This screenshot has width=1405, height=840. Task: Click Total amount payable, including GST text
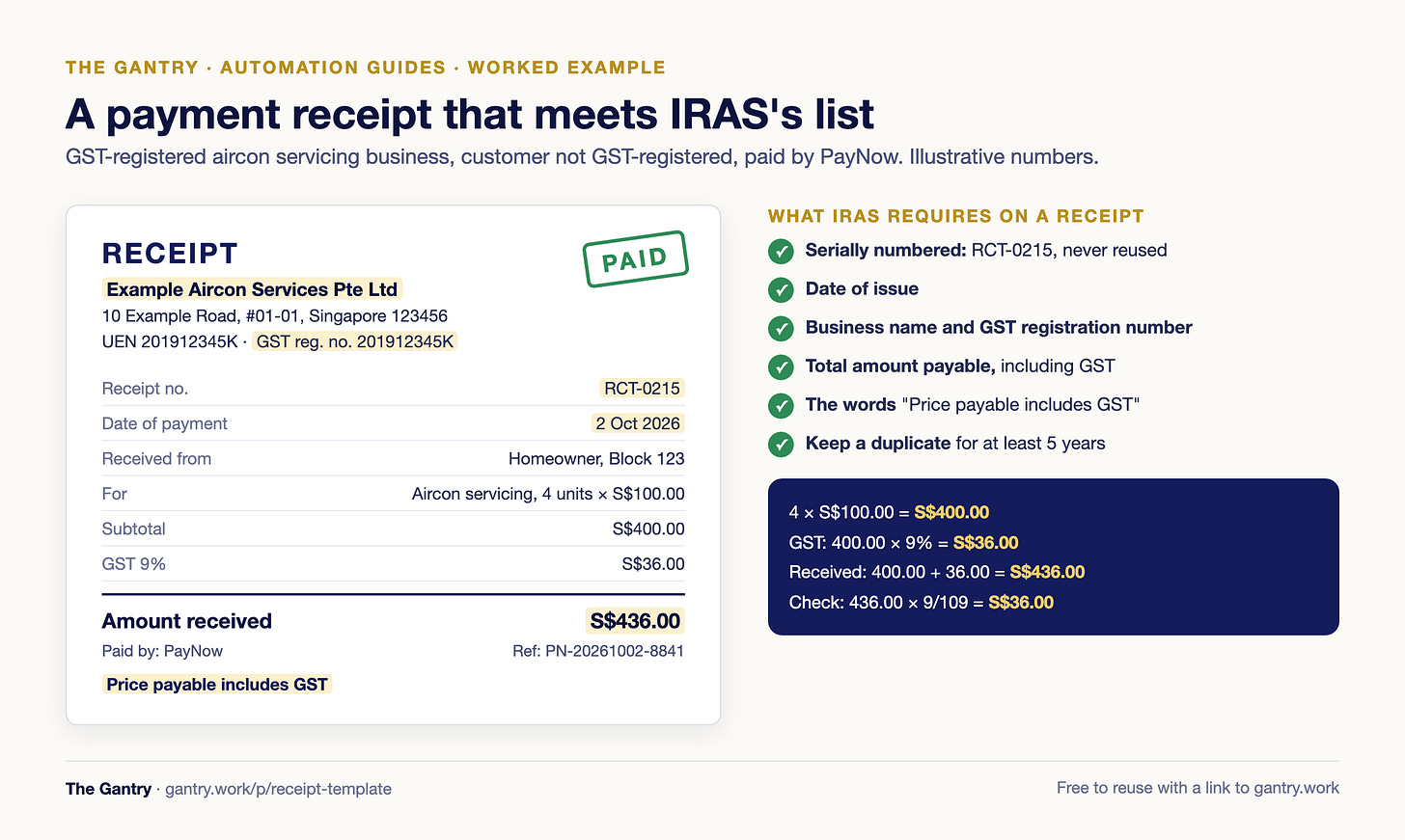[960, 366]
